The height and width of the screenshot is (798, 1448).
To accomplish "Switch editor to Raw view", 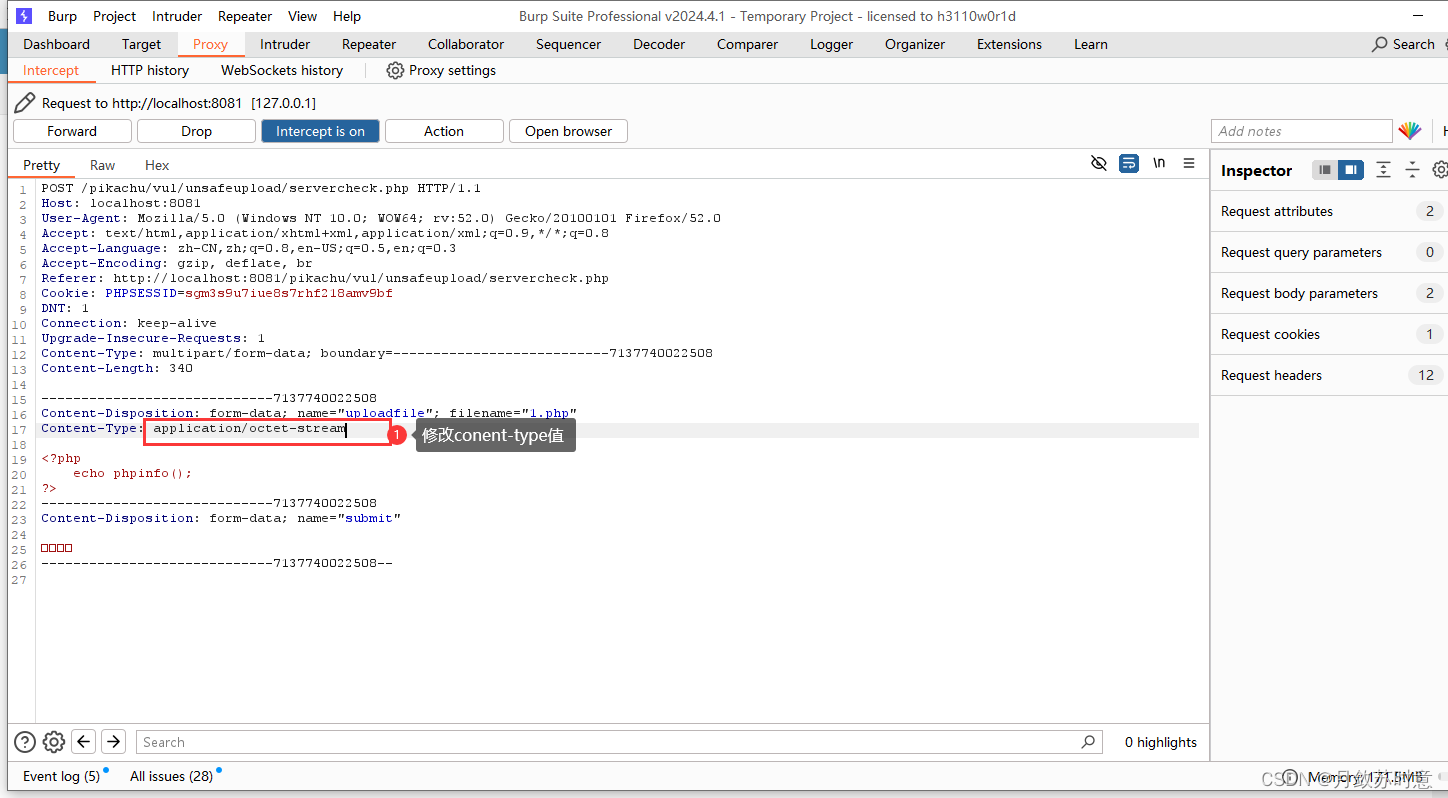I will click(102, 165).
